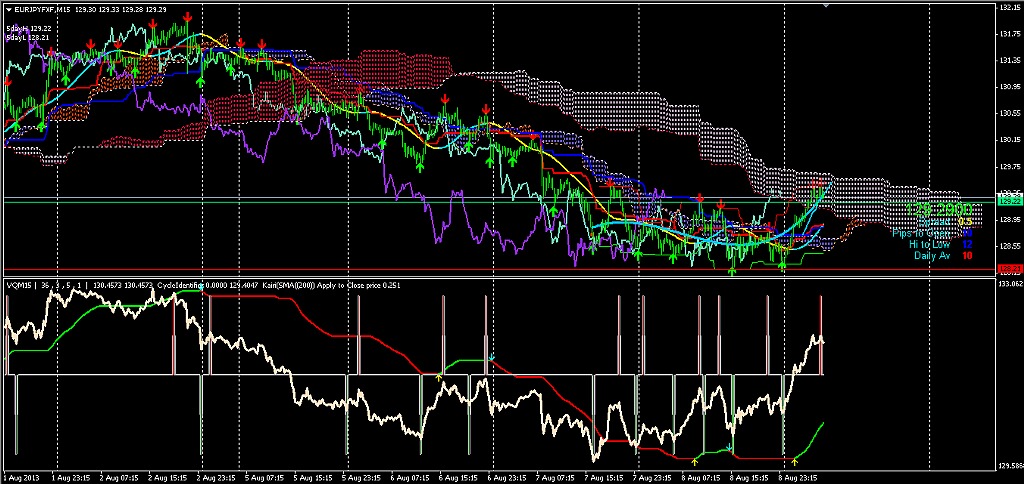Click the 132.15 value on price scale
Image resolution: width=1024 pixels, height=484 pixels.
[1009, 8]
